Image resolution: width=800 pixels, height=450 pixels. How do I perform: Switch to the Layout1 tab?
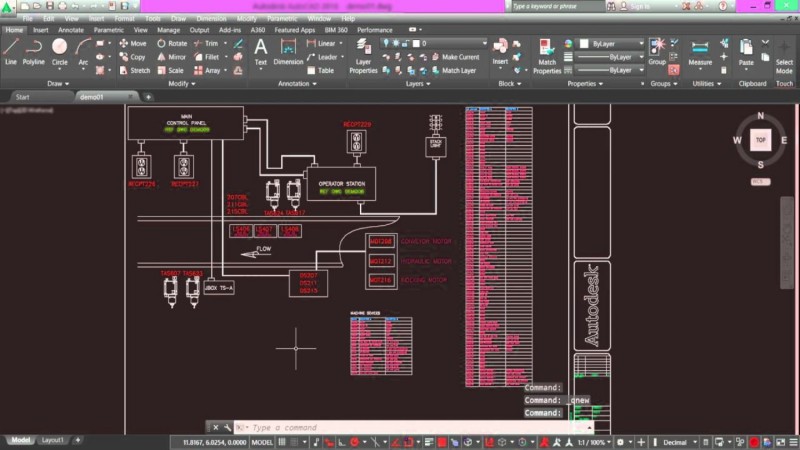click(52, 440)
